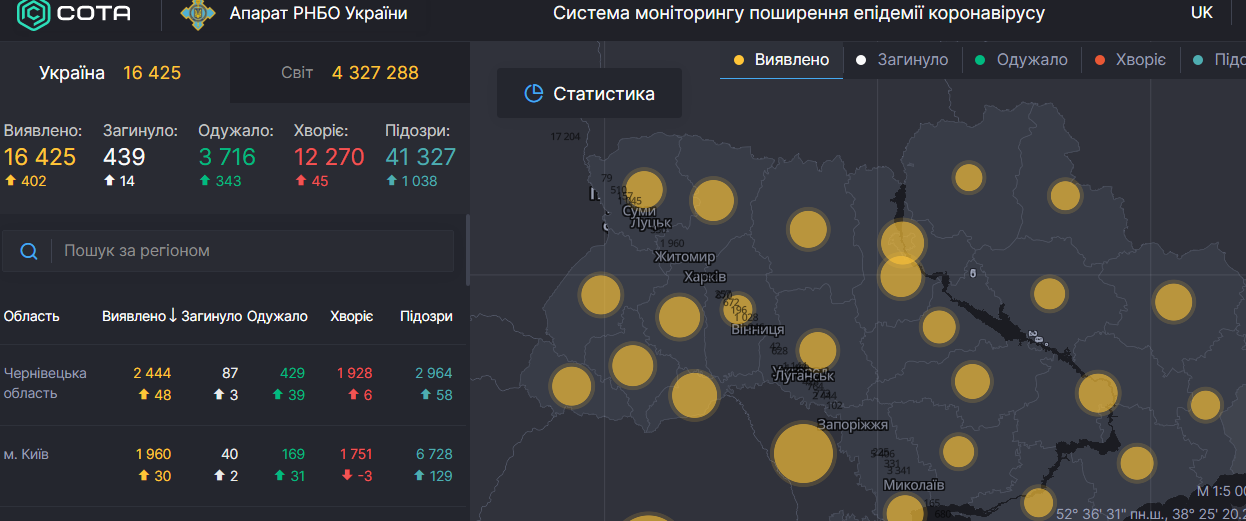Viewport: 1246px width, 521px height.
Task: Click the pie chart Статистика icon
Action: pos(534,94)
